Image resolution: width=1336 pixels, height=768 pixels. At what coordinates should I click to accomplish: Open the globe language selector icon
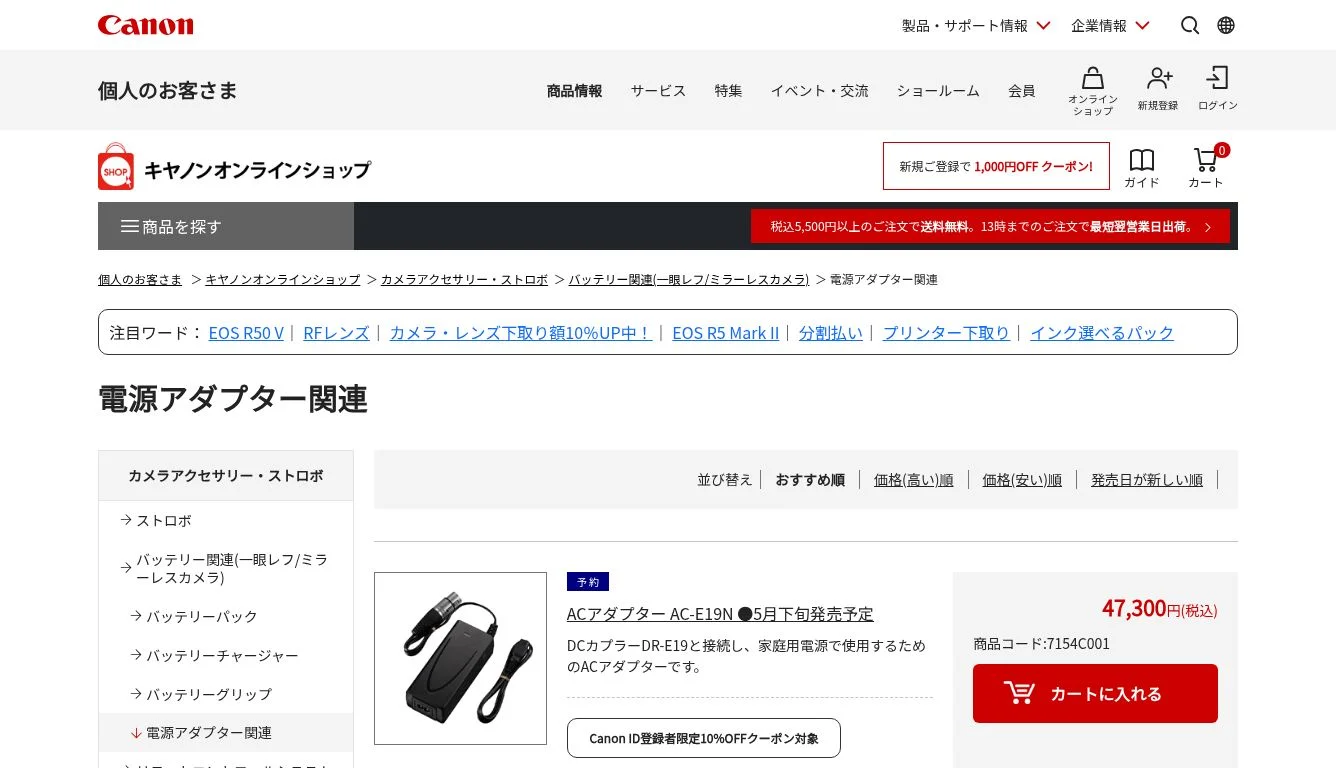(x=1226, y=25)
